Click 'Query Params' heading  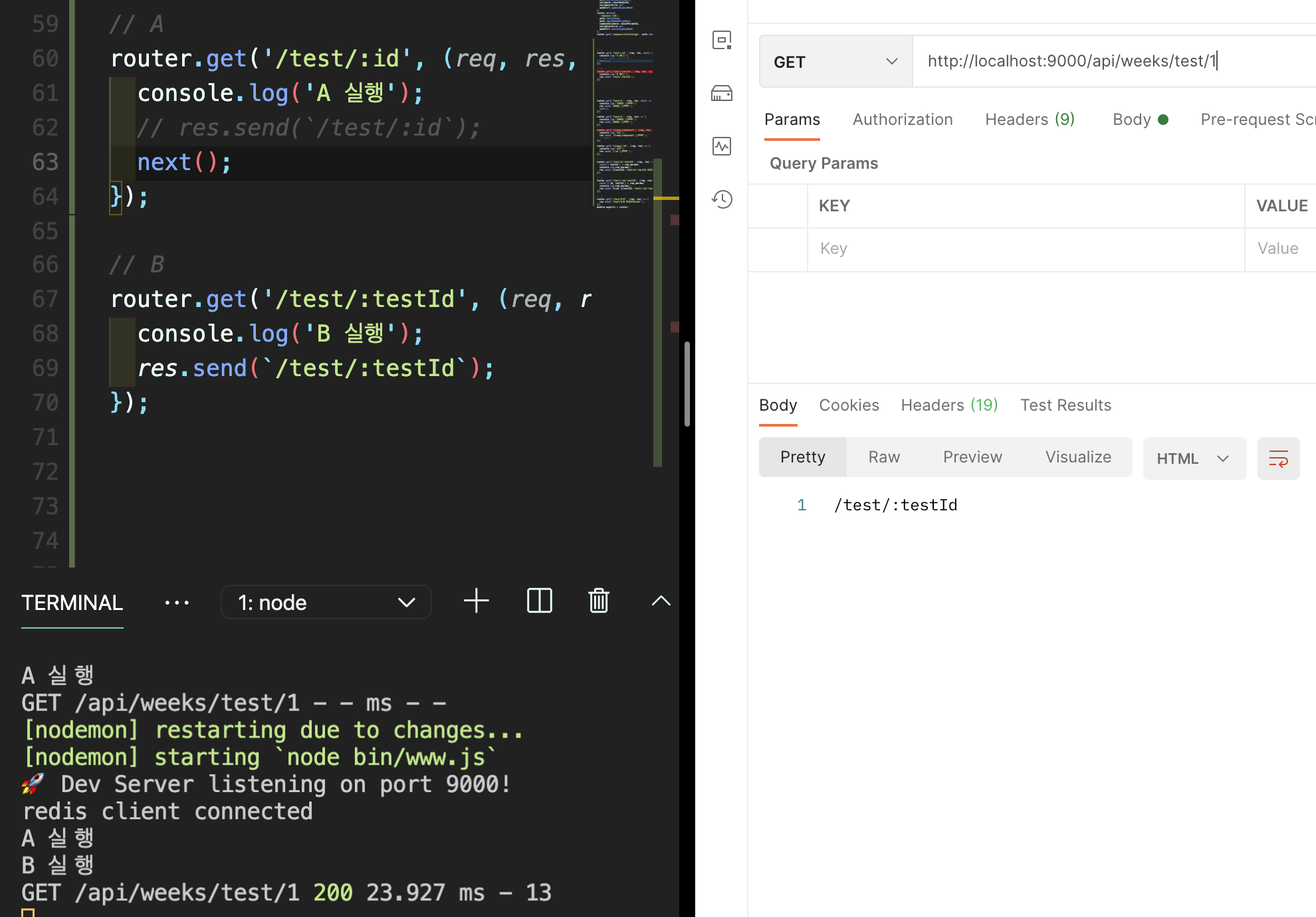tap(823, 163)
